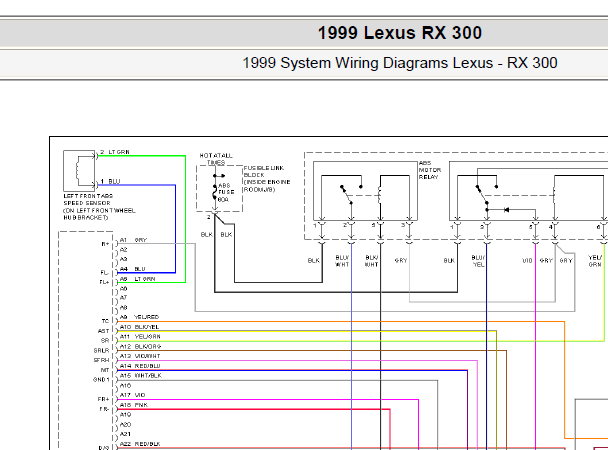Select connector pin "A17 VIO"
This screenshot has height=450, width=608.
tap(133, 395)
